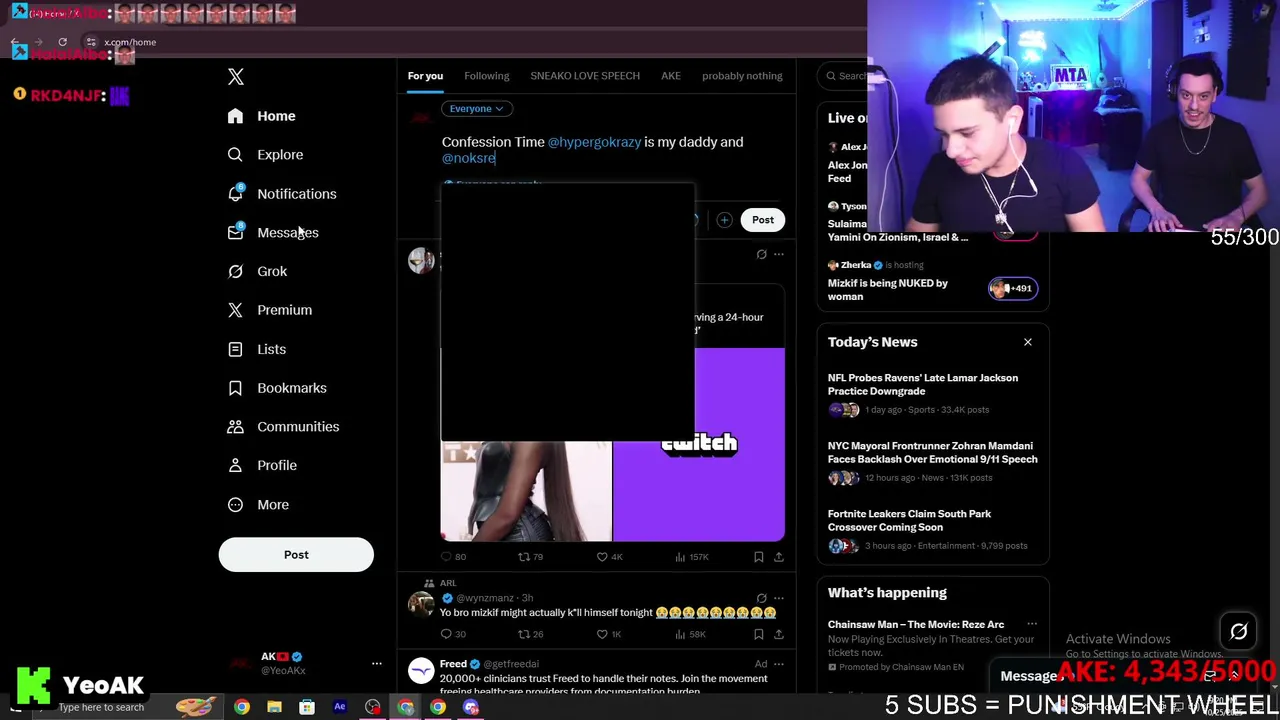Reply to the @wynzmanz post
The height and width of the screenshot is (720, 1280).
[454, 634]
